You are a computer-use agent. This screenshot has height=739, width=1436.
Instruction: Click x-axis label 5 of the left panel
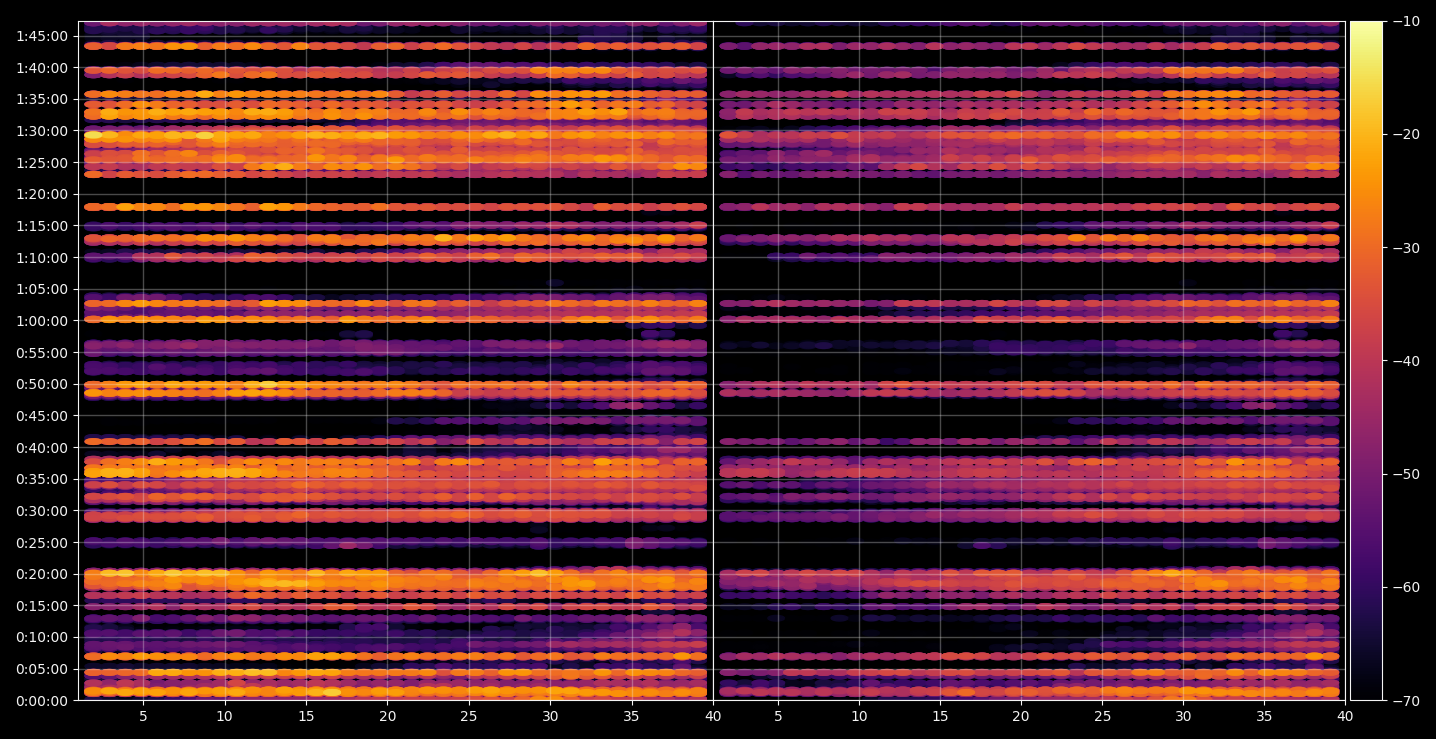(x=143, y=716)
